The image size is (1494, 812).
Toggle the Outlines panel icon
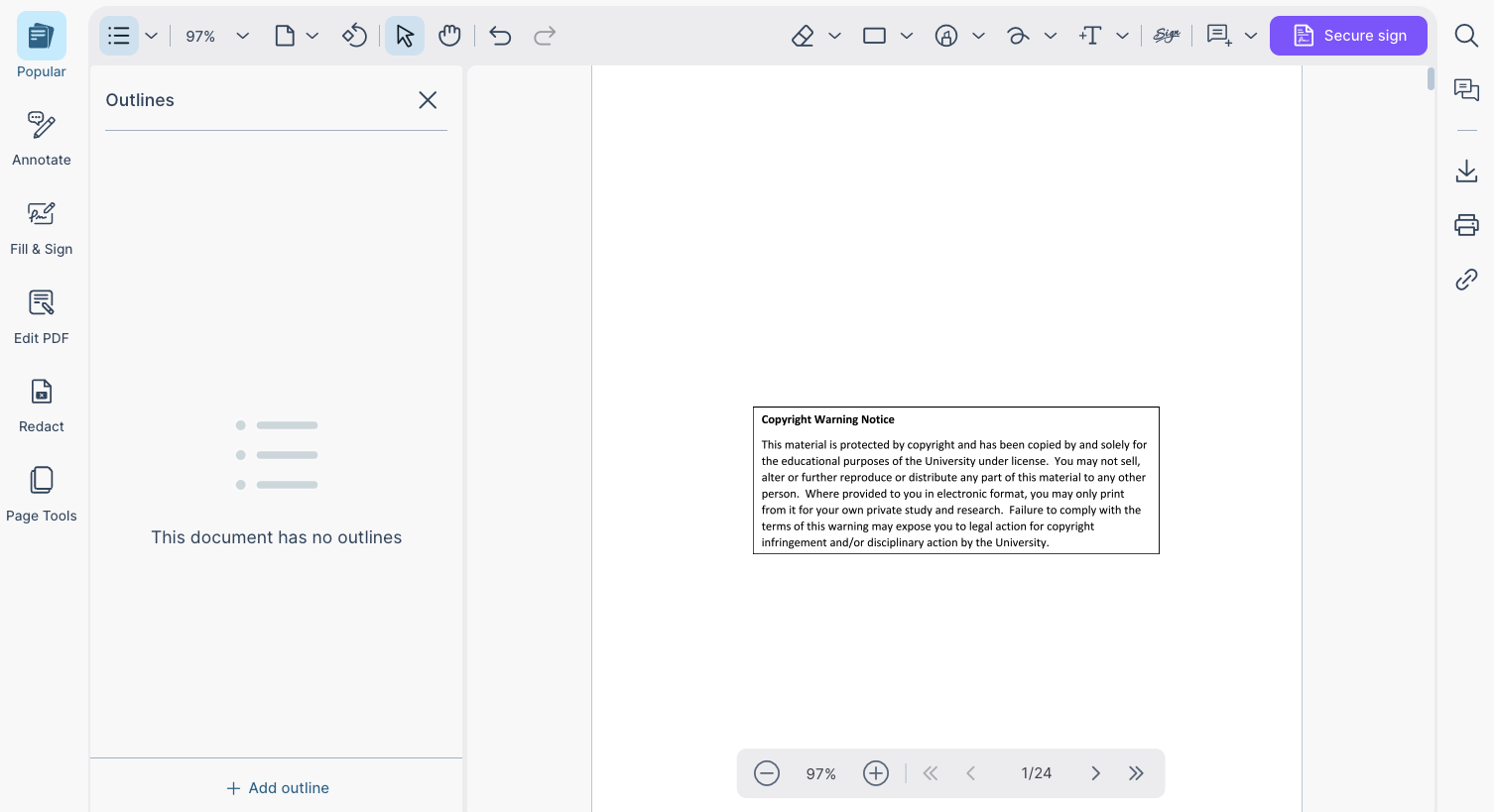118,35
